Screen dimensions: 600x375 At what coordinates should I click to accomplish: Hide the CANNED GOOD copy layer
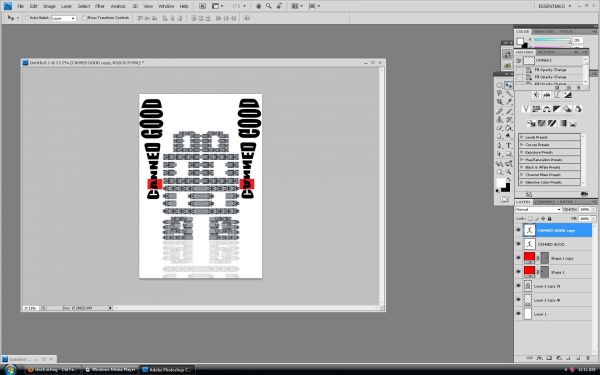coord(518,230)
